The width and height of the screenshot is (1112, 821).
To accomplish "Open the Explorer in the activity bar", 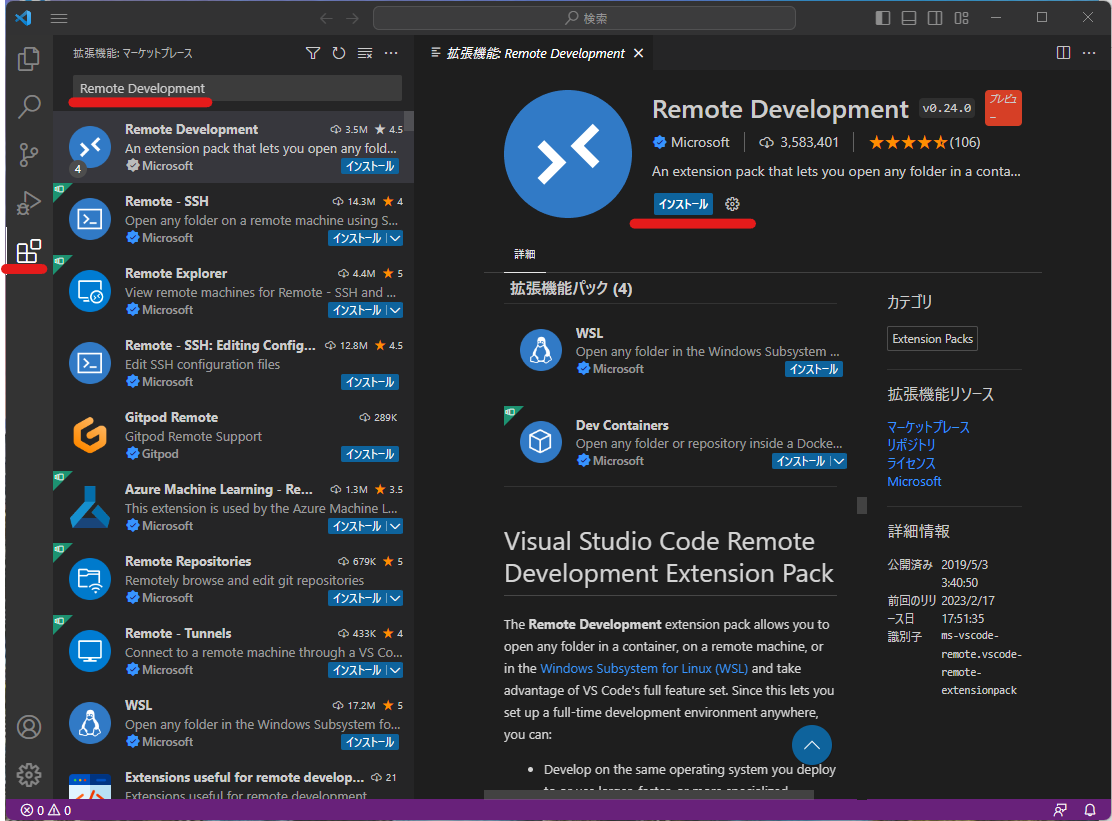I will (x=28, y=59).
